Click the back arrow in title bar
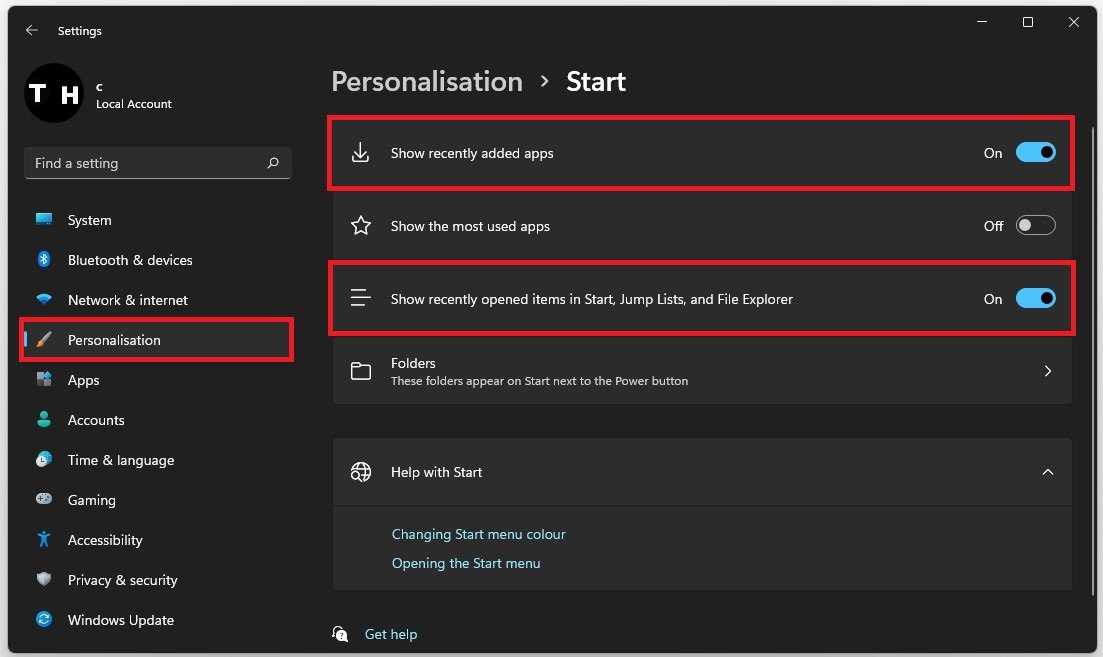This screenshot has width=1103, height=657. (31, 31)
